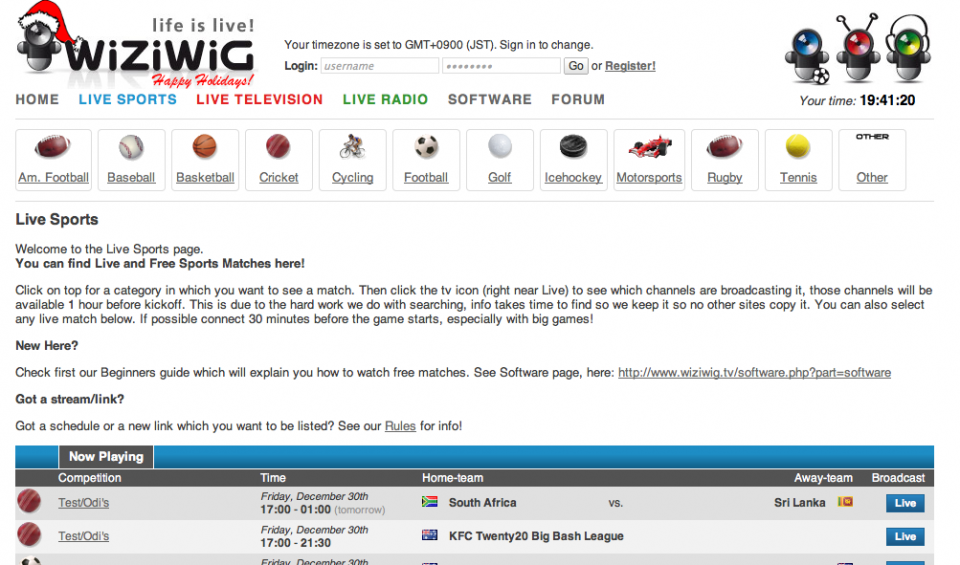Image resolution: width=960 pixels, height=565 pixels.
Task: Click the Home-team column header
Action: pyautogui.click(x=452, y=477)
